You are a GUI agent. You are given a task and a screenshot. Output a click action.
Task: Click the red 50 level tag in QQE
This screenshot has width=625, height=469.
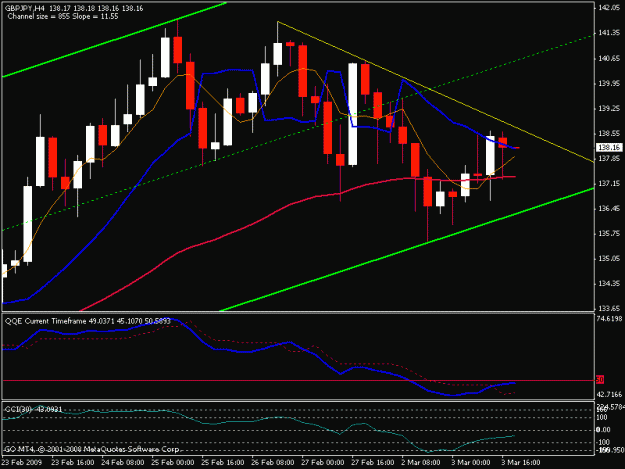coord(600,380)
